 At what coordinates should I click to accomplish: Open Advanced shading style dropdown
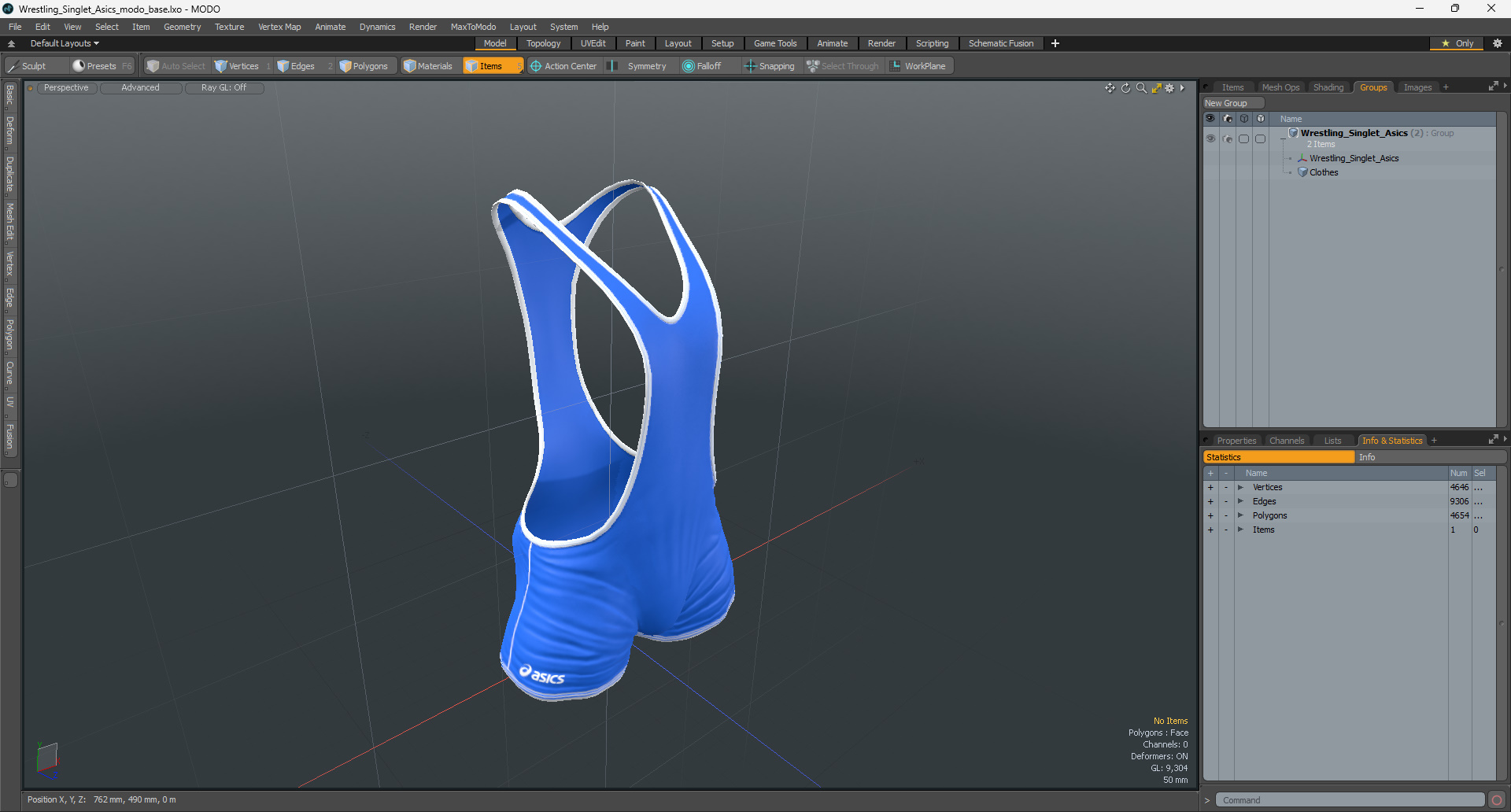[x=141, y=88]
